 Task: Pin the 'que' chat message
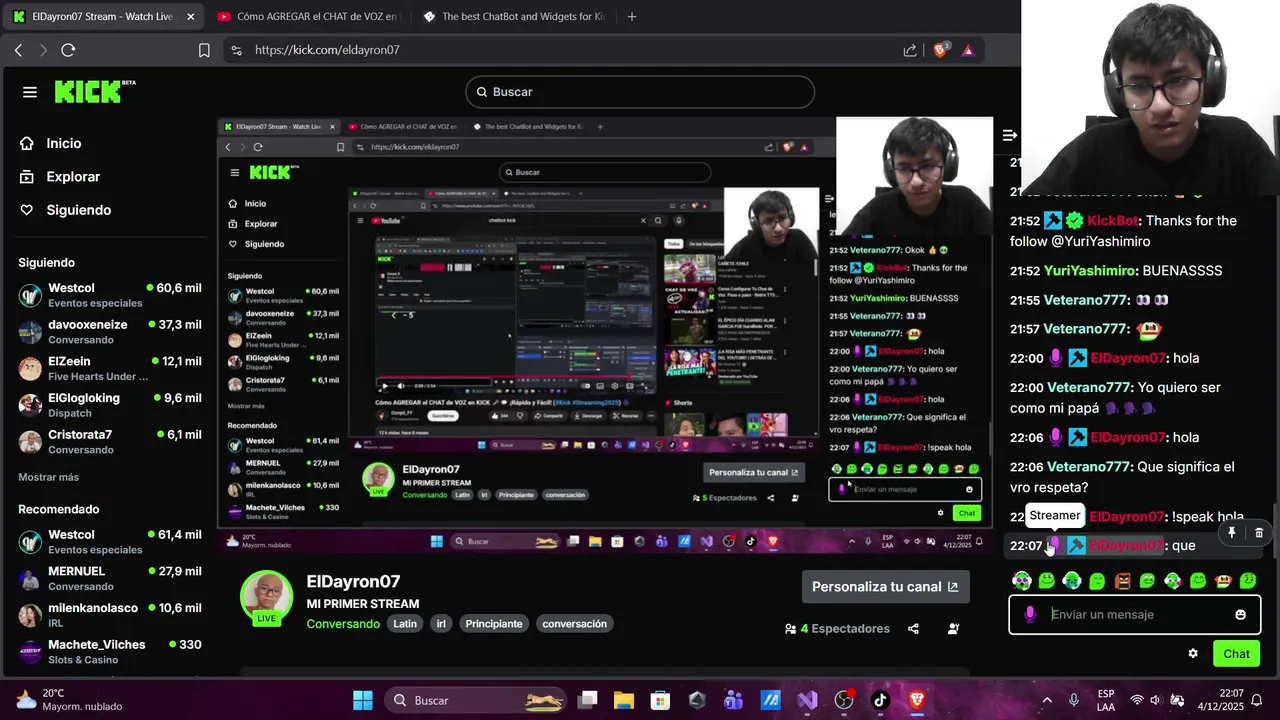[x=1232, y=533]
